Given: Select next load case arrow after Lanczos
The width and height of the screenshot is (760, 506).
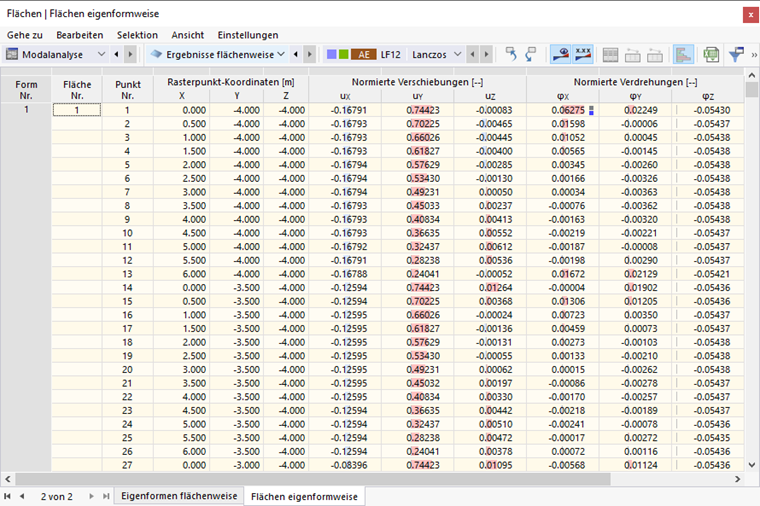Looking at the screenshot, I should tap(486, 54).
